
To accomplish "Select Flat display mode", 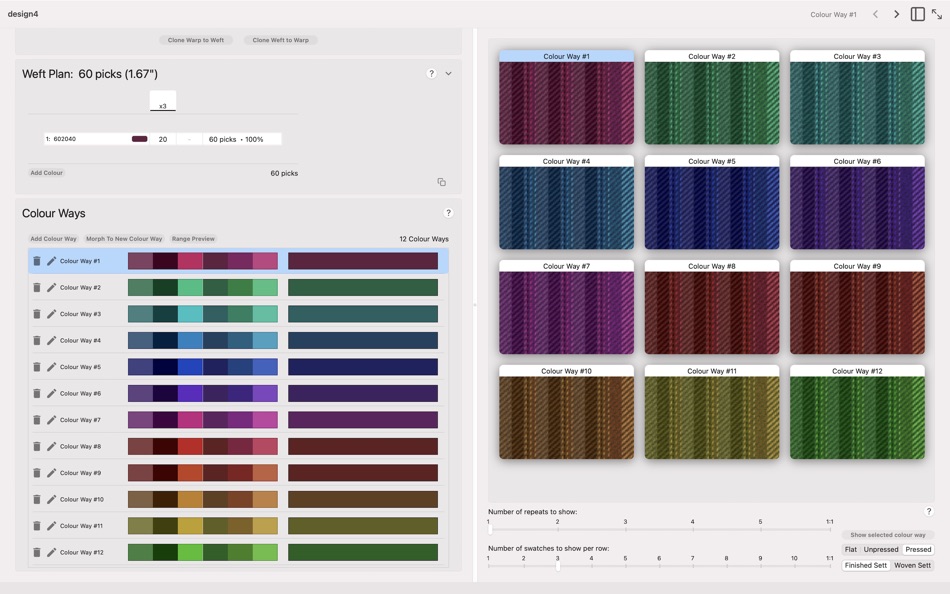I will pyautogui.click(x=851, y=550).
